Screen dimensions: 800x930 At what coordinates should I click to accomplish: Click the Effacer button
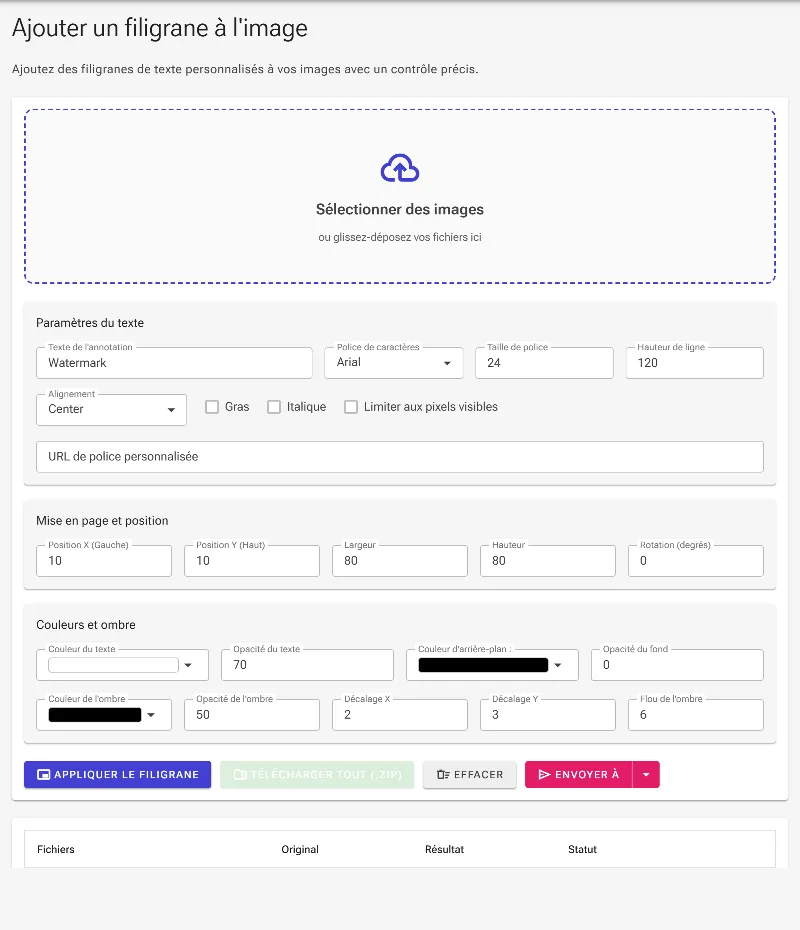pyautogui.click(x=470, y=775)
